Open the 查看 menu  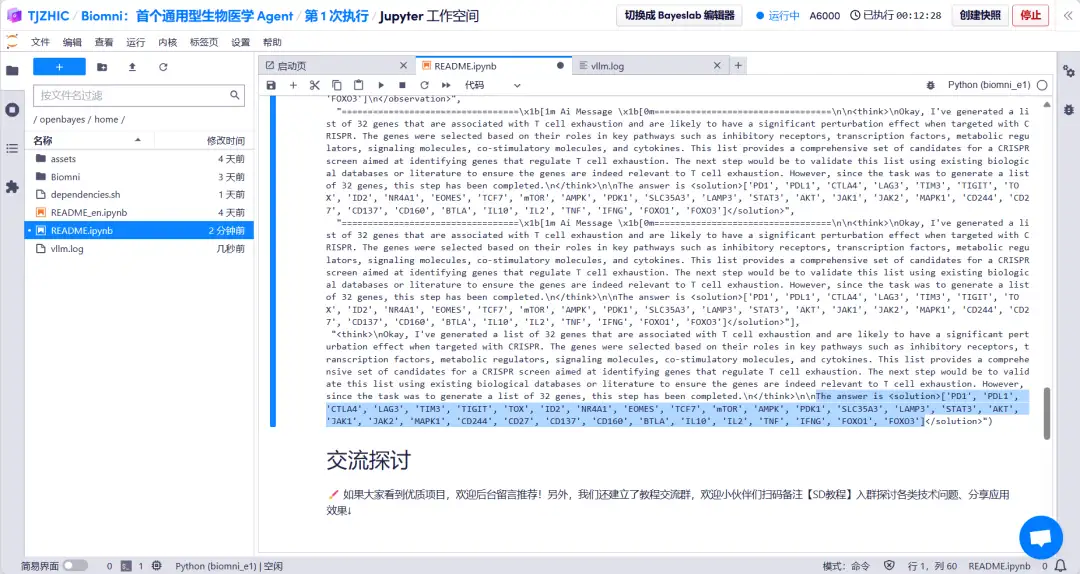(103, 42)
